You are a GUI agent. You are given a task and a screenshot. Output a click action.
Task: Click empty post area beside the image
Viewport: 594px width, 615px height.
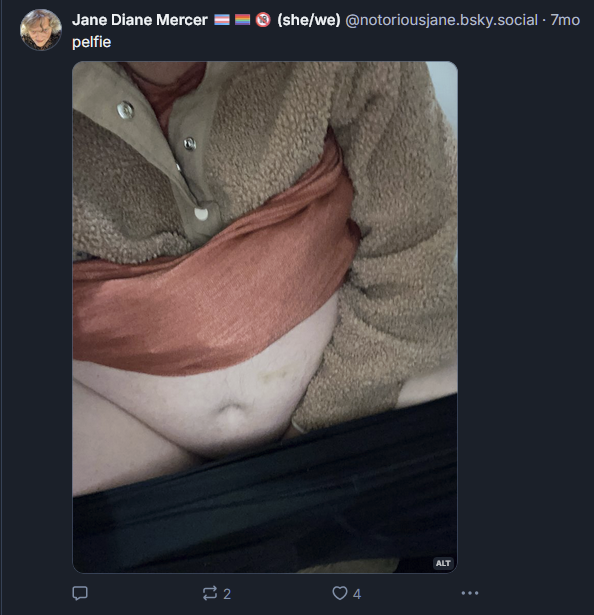[526, 314]
